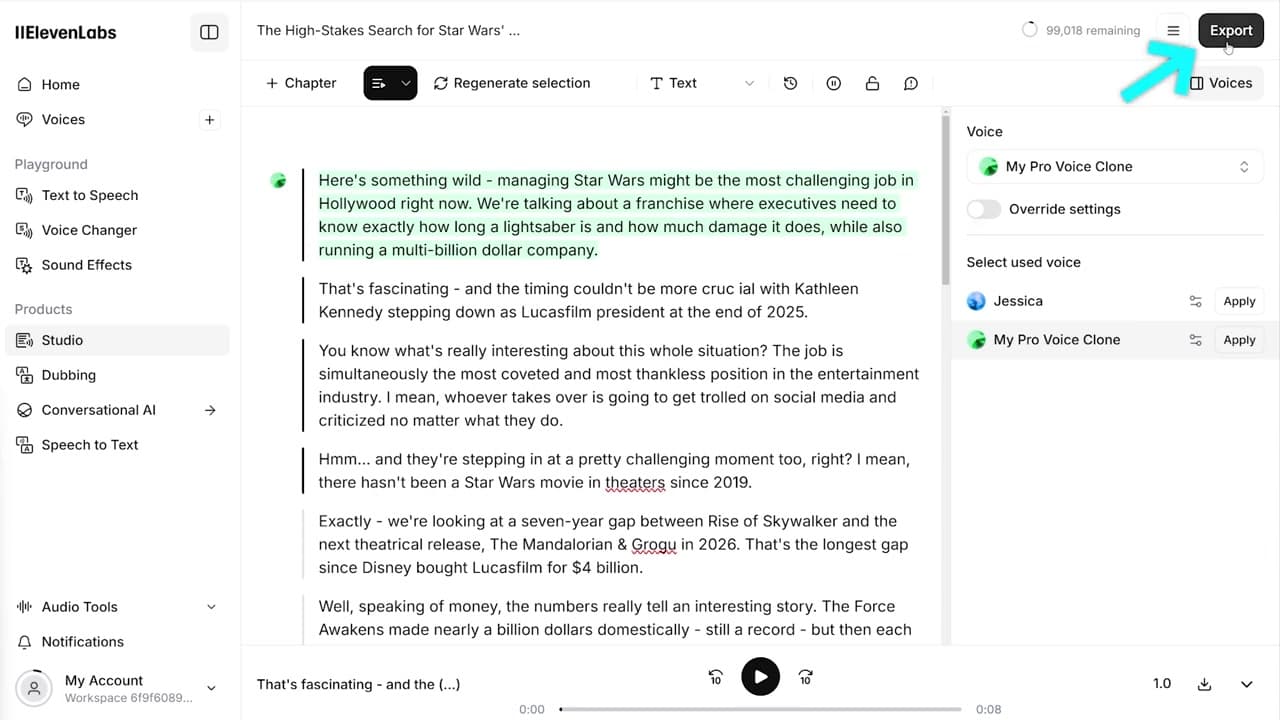1280x720 pixels.
Task: Apply the My Pro Voice Clone voice
Action: (1239, 340)
